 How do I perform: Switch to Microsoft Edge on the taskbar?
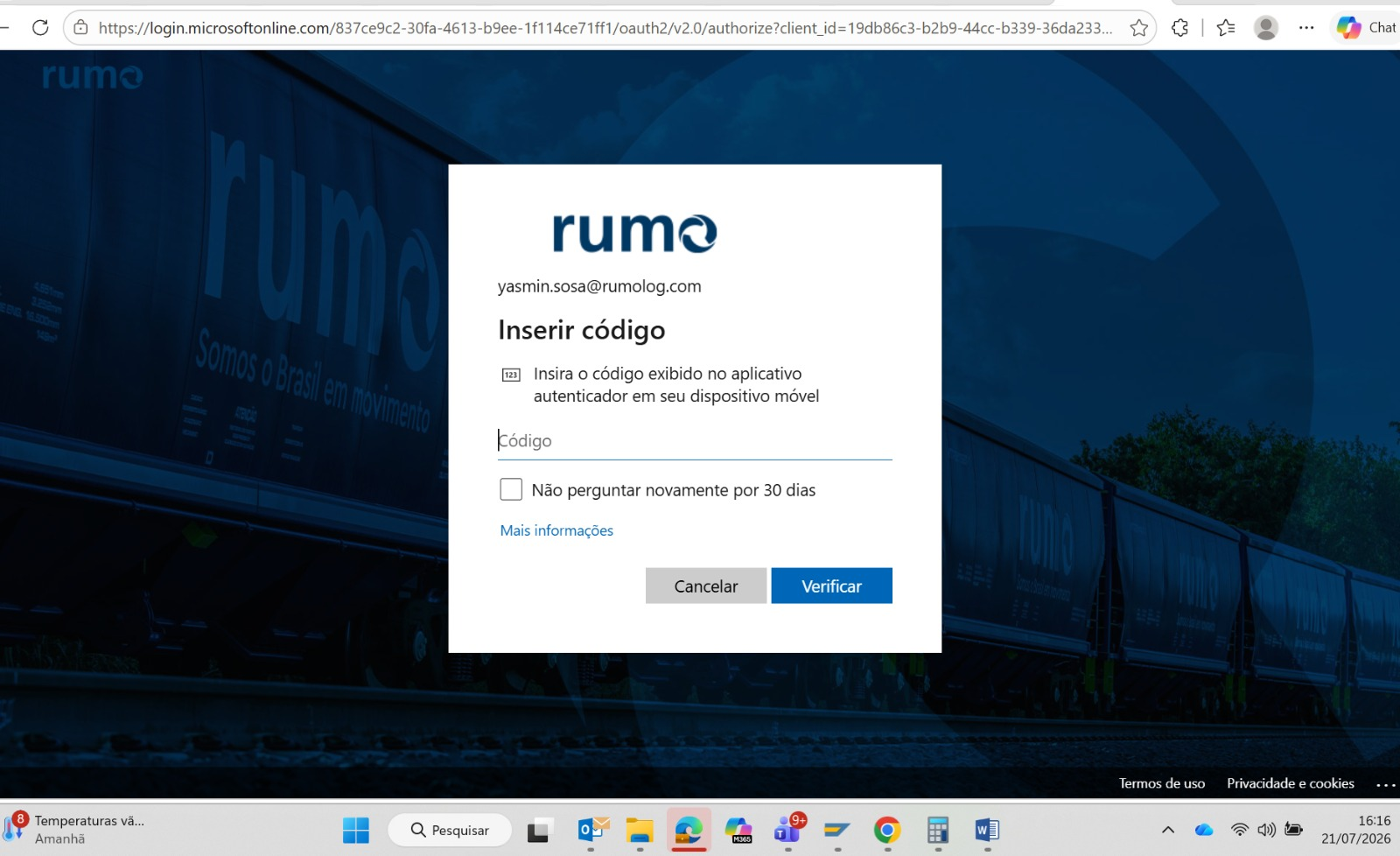coord(689,830)
